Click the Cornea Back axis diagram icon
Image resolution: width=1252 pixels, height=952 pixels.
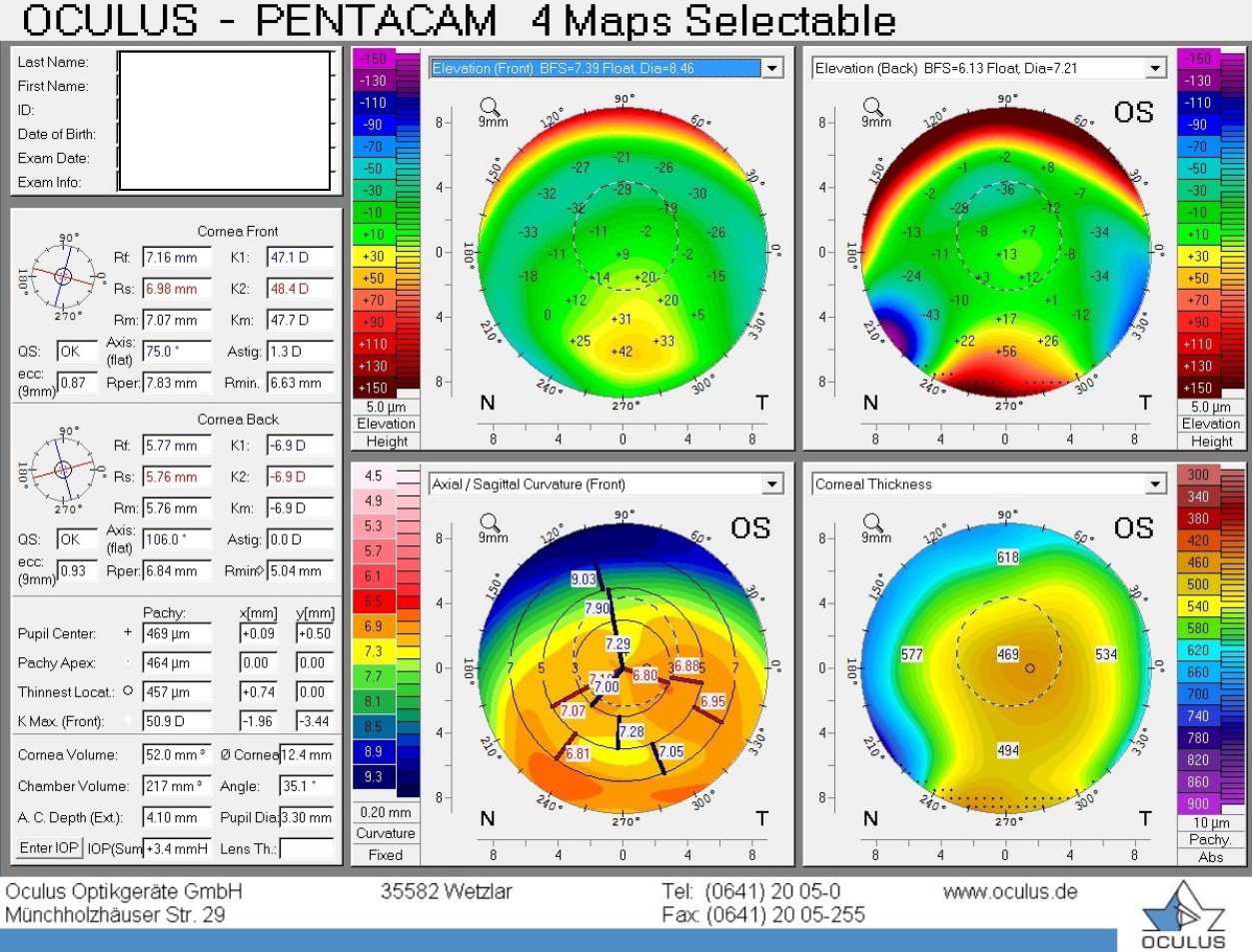coord(63,469)
